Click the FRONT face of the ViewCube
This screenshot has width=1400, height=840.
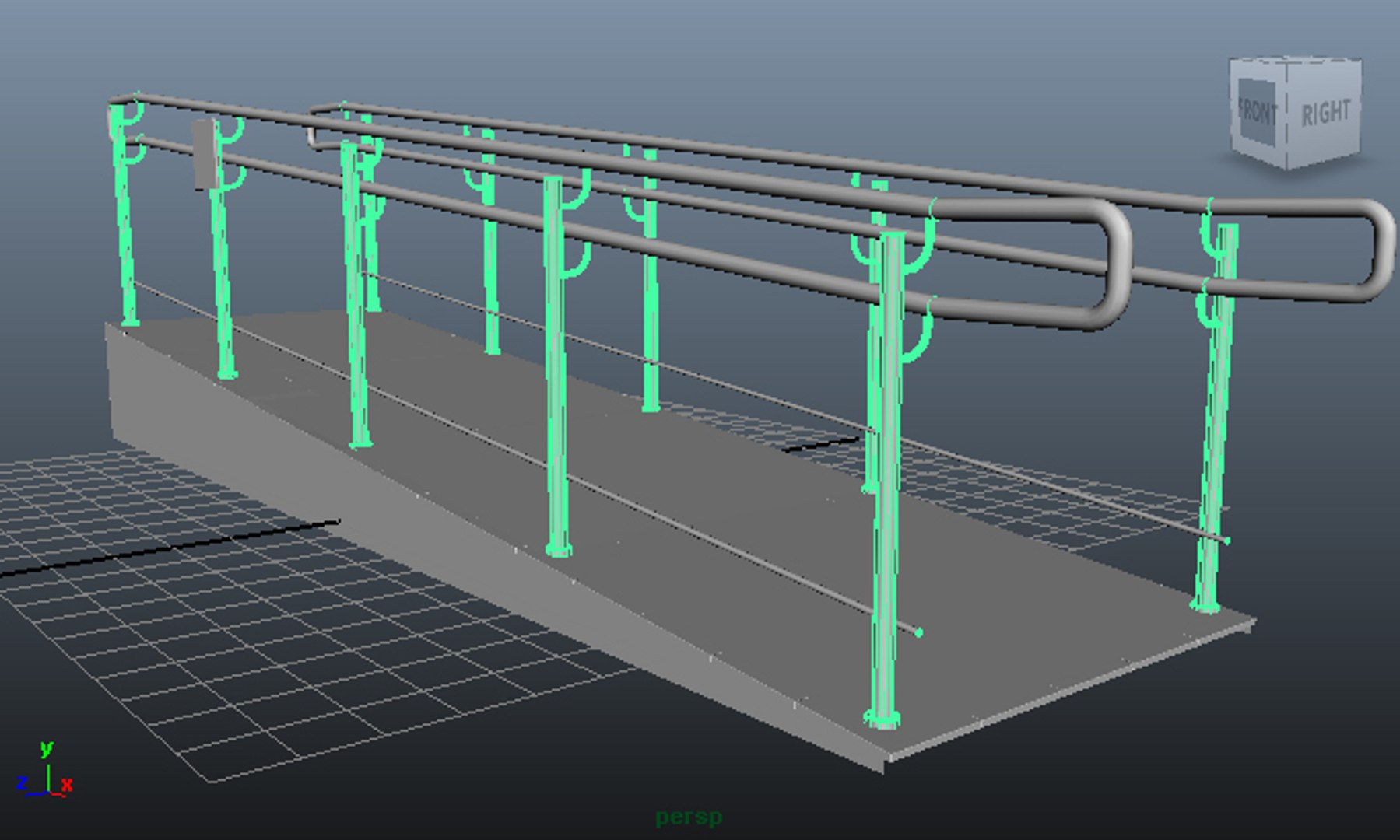[x=1258, y=114]
